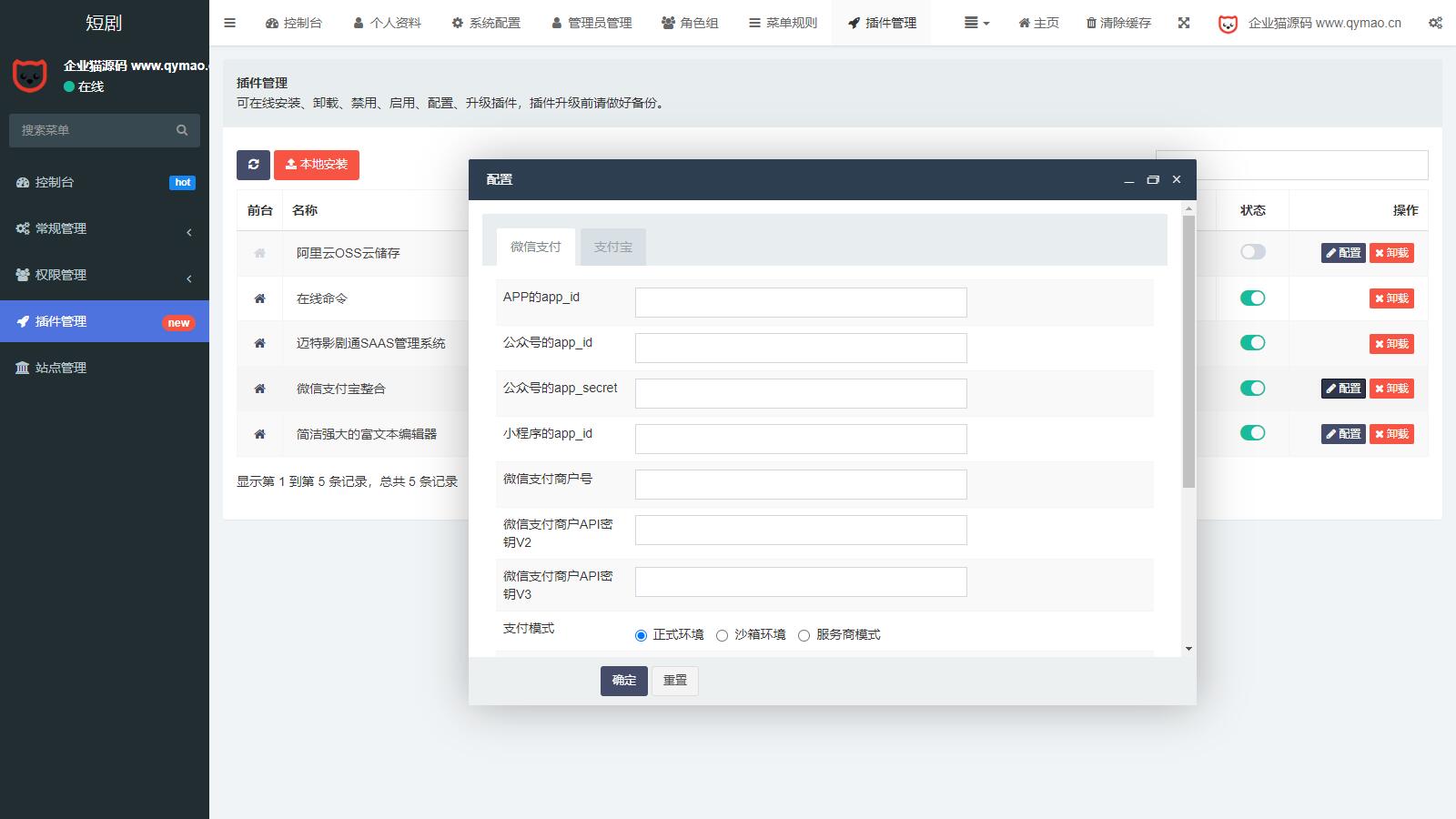This screenshot has height=819, width=1456.
Task: Click the 确定 confirm button
Action: coord(623,681)
